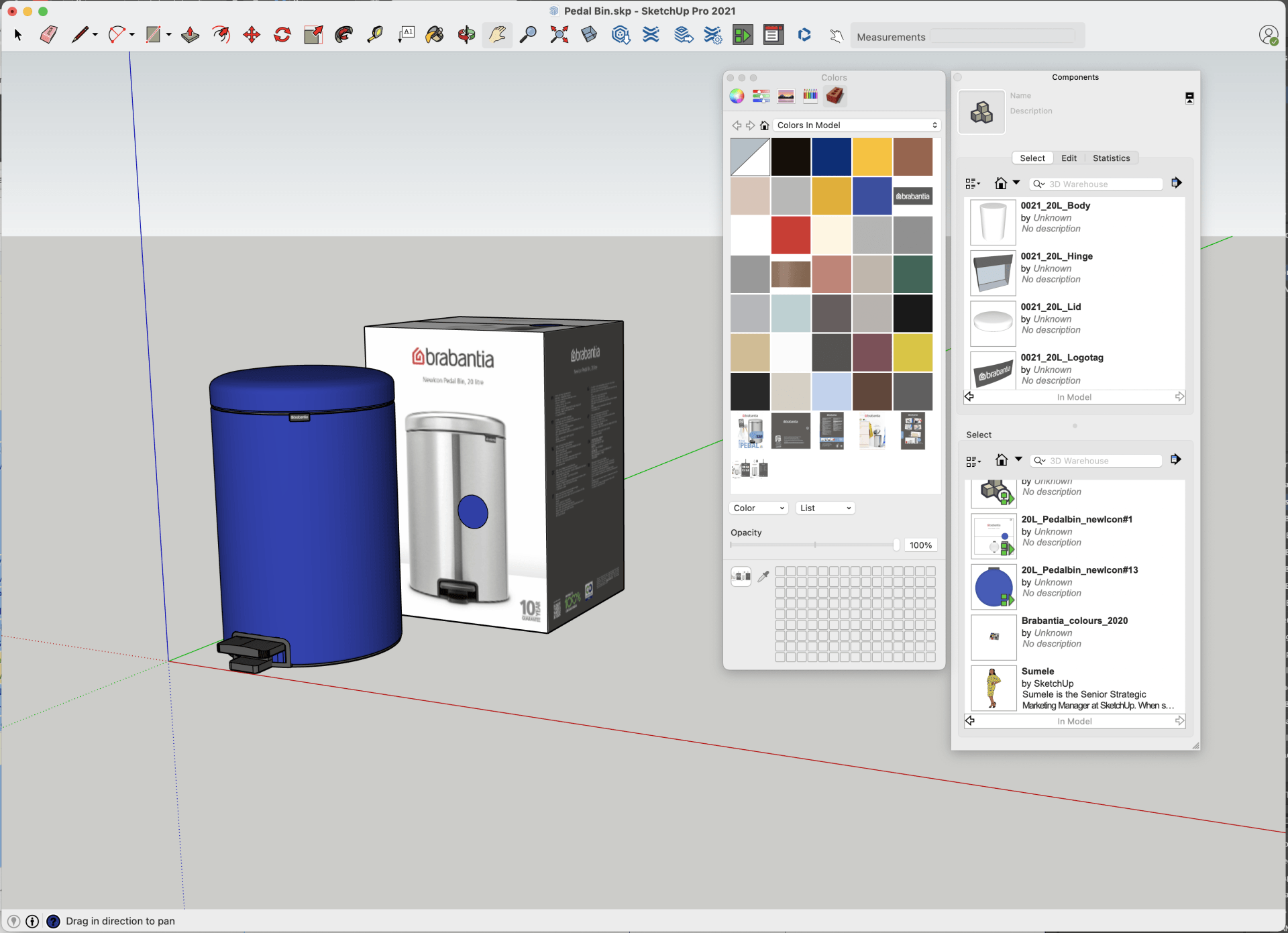The height and width of the screenshot is (933, 1288).
Task: Select the Paint Bucket tool
Action: [x=435, y=34]
